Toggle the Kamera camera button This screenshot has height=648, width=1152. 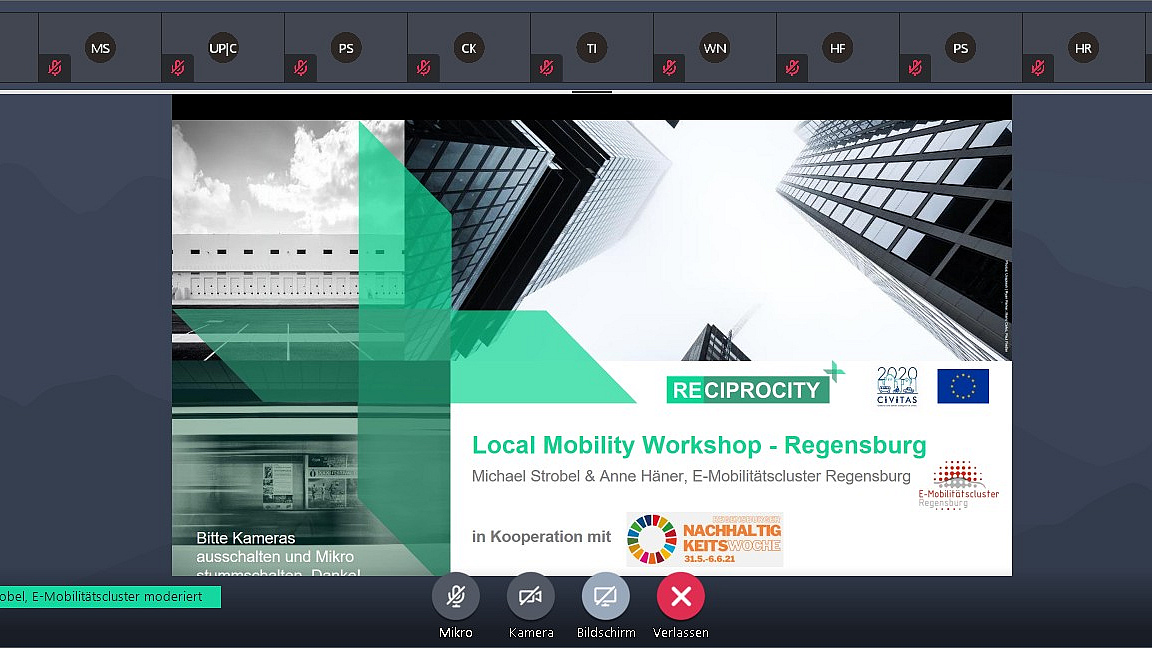click(530, 596)
